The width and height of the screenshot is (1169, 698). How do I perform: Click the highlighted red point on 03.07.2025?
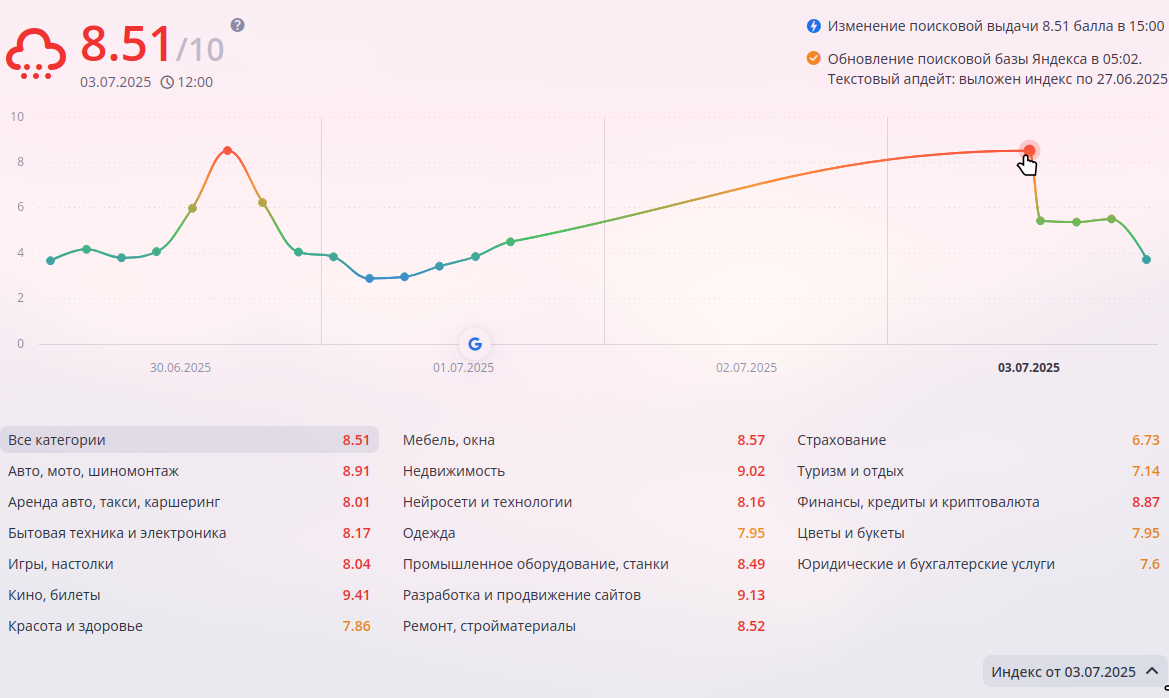(x=1029, y=151)
